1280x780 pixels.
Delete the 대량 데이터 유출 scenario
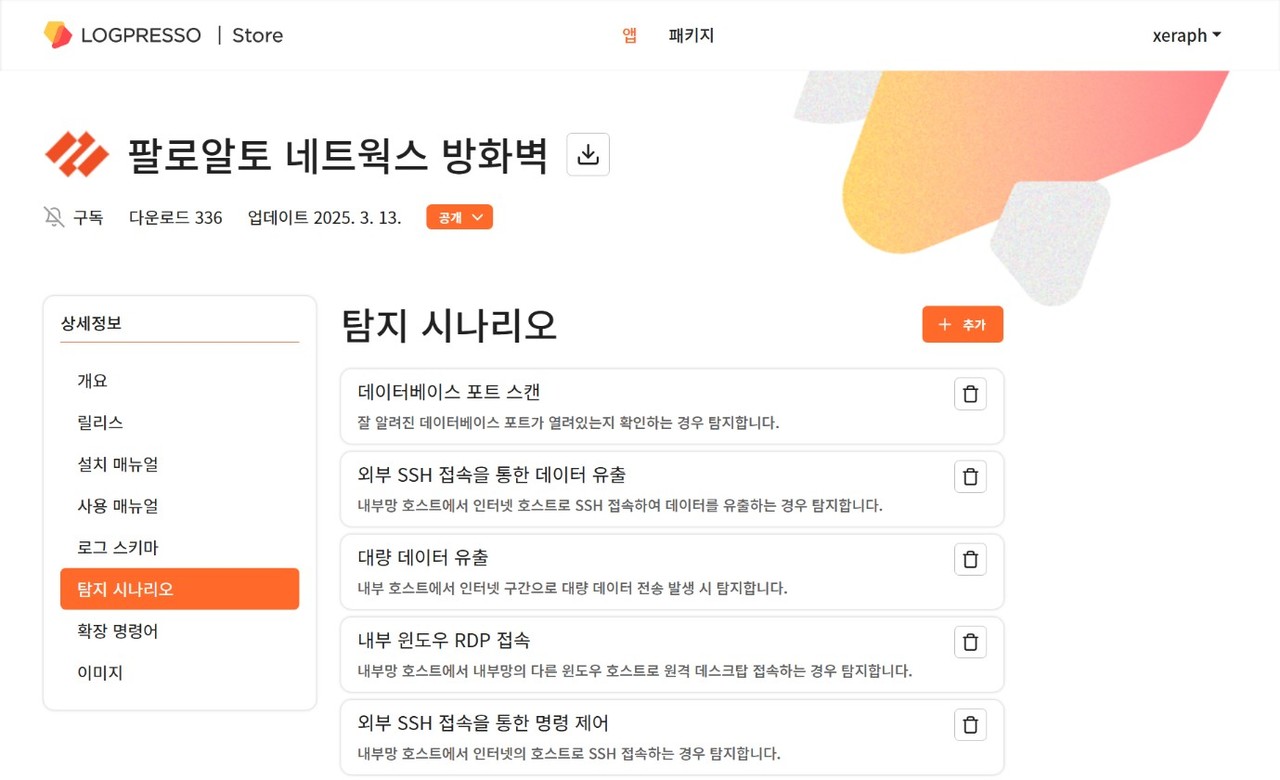(969, 559)
